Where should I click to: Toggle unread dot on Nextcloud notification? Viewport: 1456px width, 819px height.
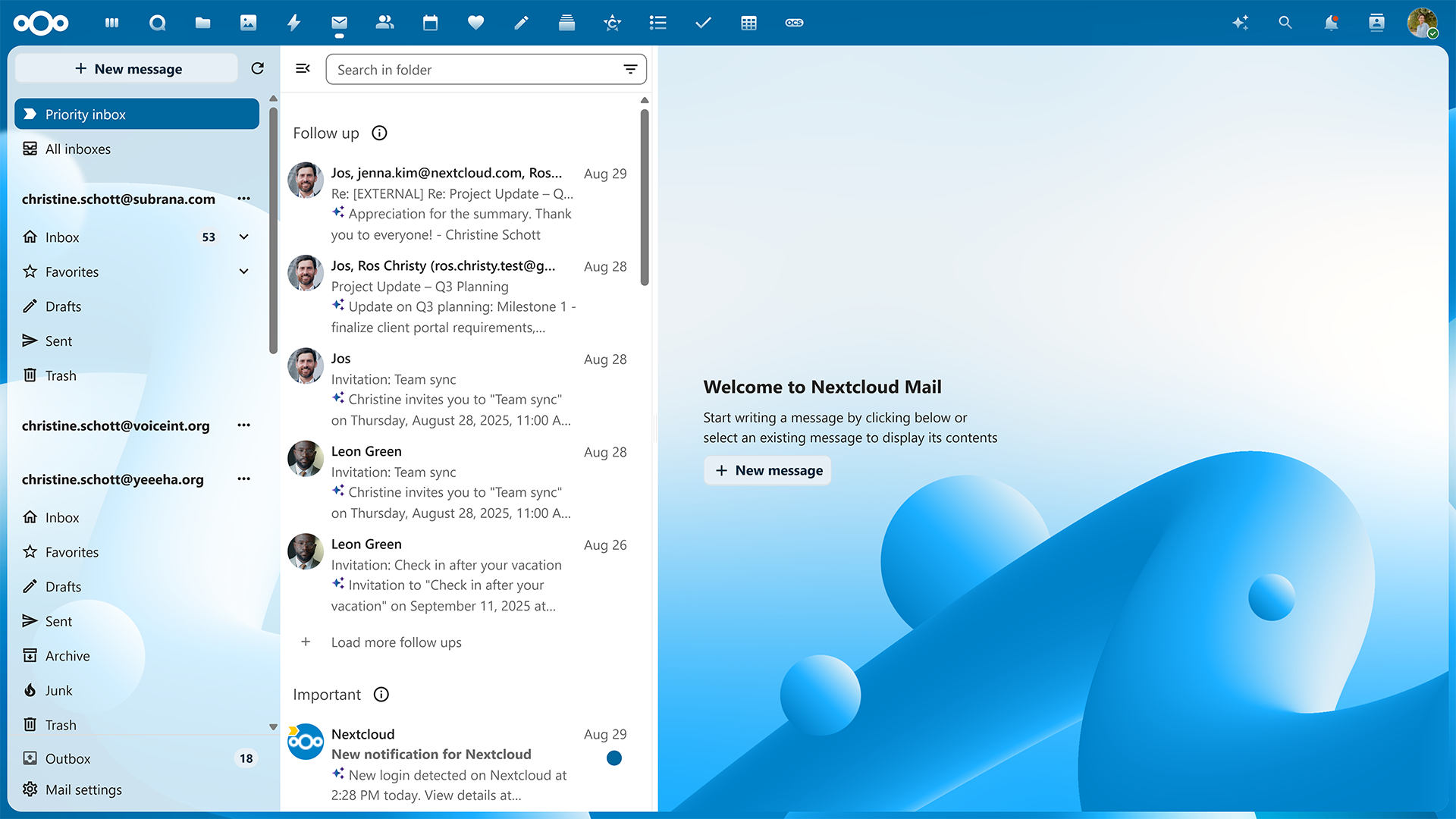(x=614, y=758)
